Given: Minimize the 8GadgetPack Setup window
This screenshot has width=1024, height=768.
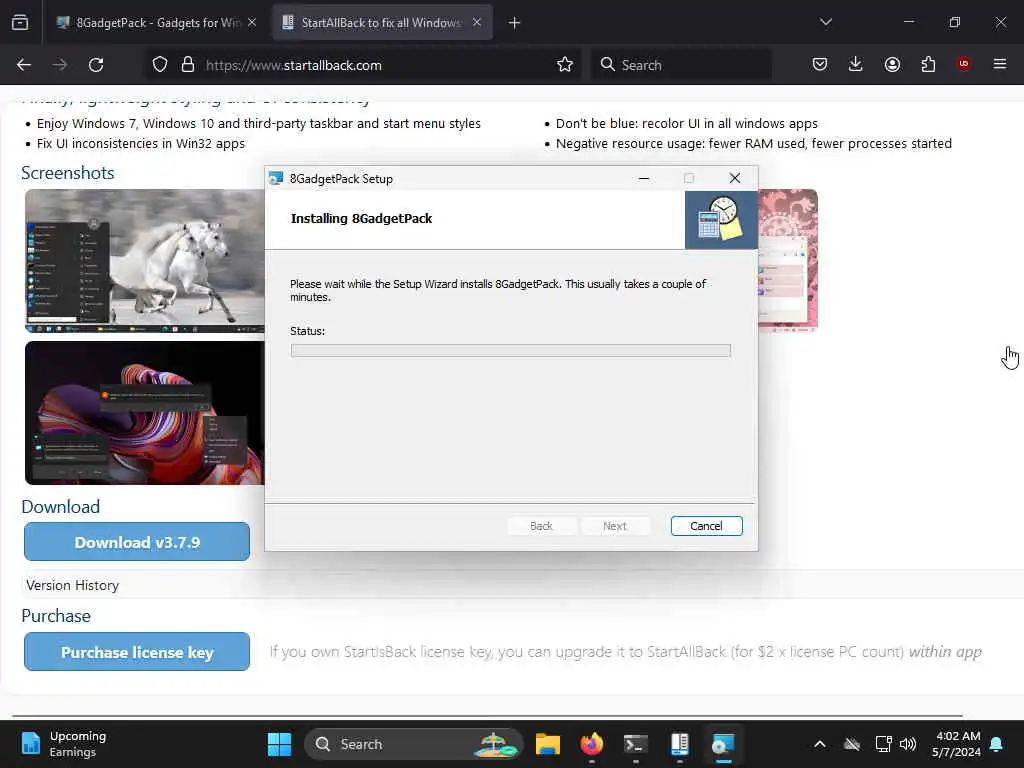Looking at the screenshot, I should tap(644, 178).
